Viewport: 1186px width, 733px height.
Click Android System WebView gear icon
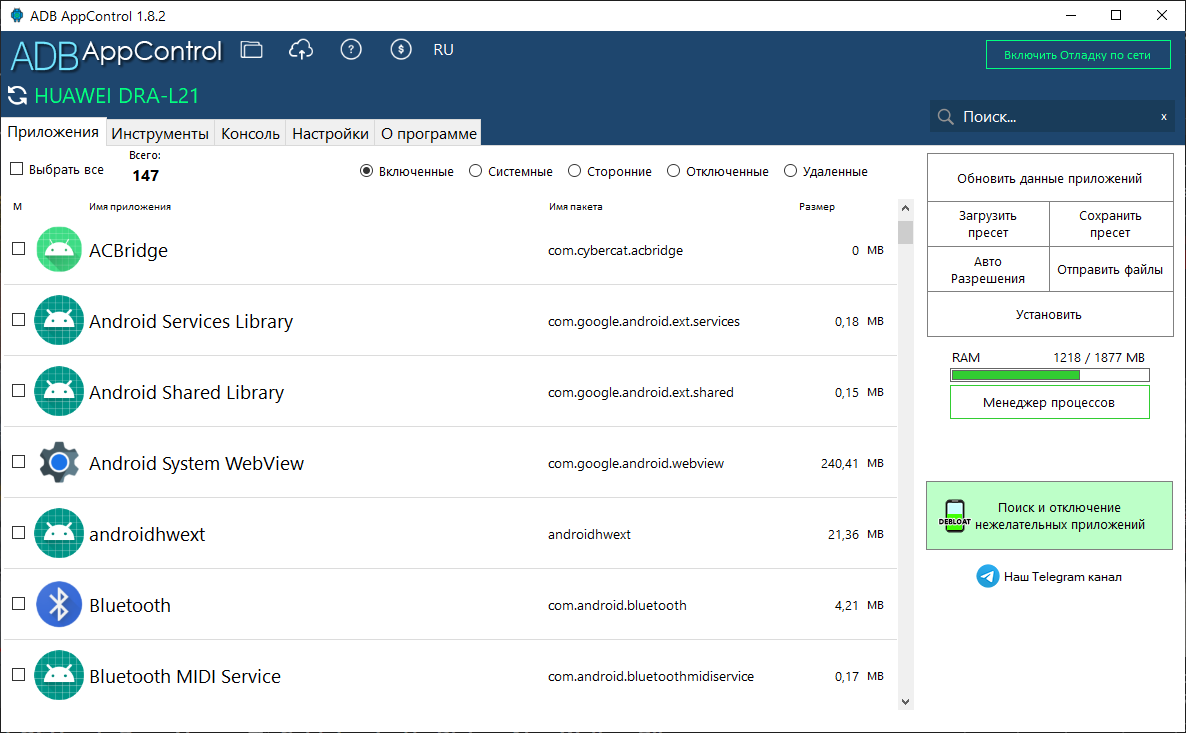click(x=59, y=462)
